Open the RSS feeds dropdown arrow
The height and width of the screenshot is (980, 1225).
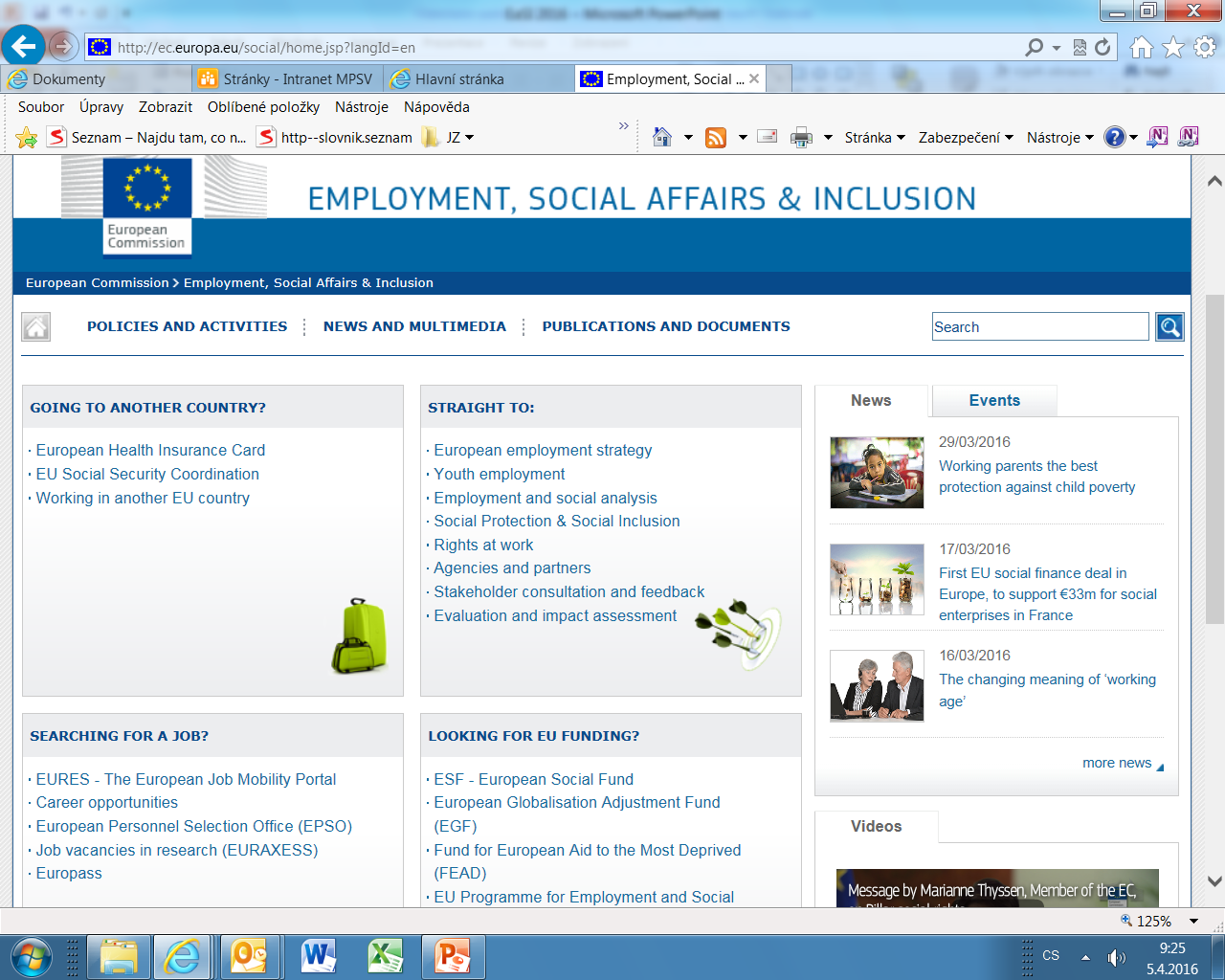[x=743, y=138]
